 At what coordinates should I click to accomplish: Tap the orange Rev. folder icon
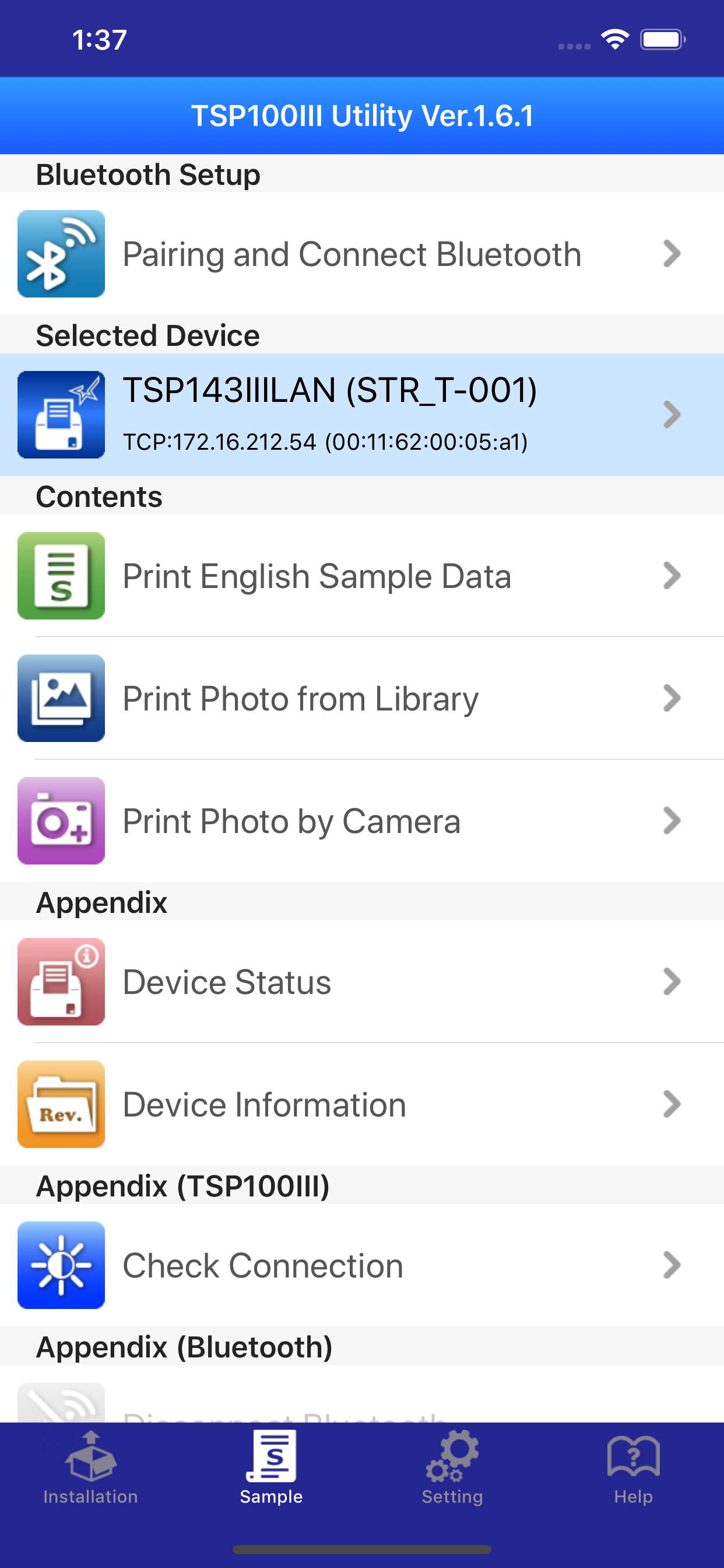click(x=61, y=1104)
